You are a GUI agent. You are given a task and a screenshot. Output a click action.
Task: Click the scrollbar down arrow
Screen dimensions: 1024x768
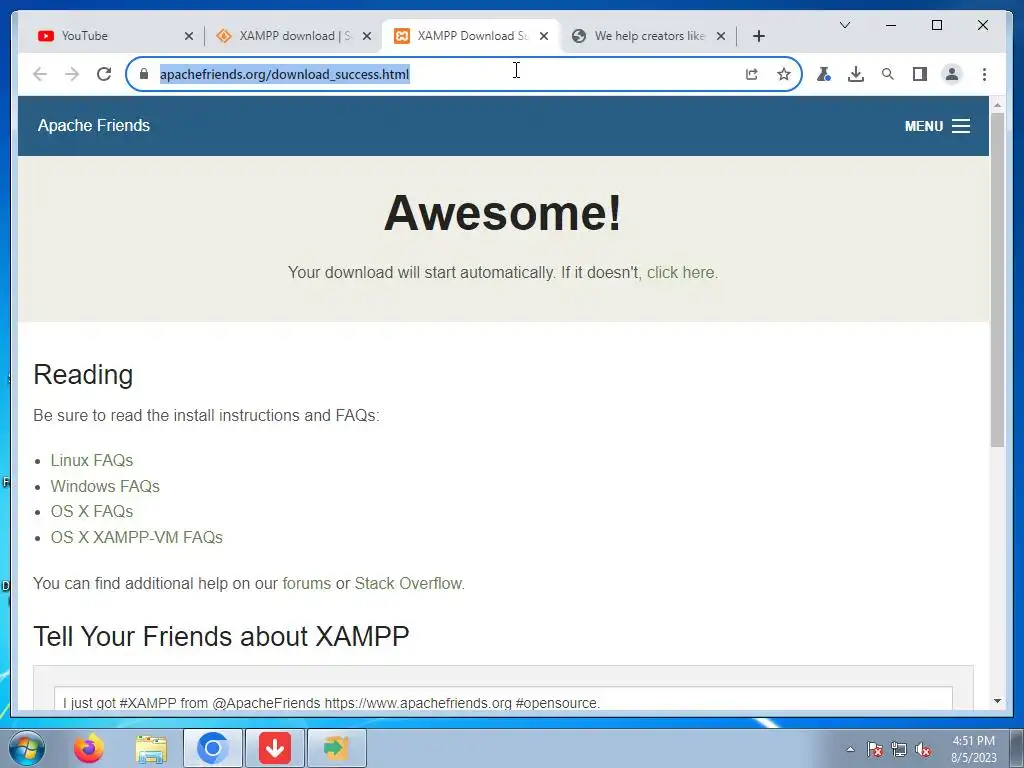(x=997, y=701)
